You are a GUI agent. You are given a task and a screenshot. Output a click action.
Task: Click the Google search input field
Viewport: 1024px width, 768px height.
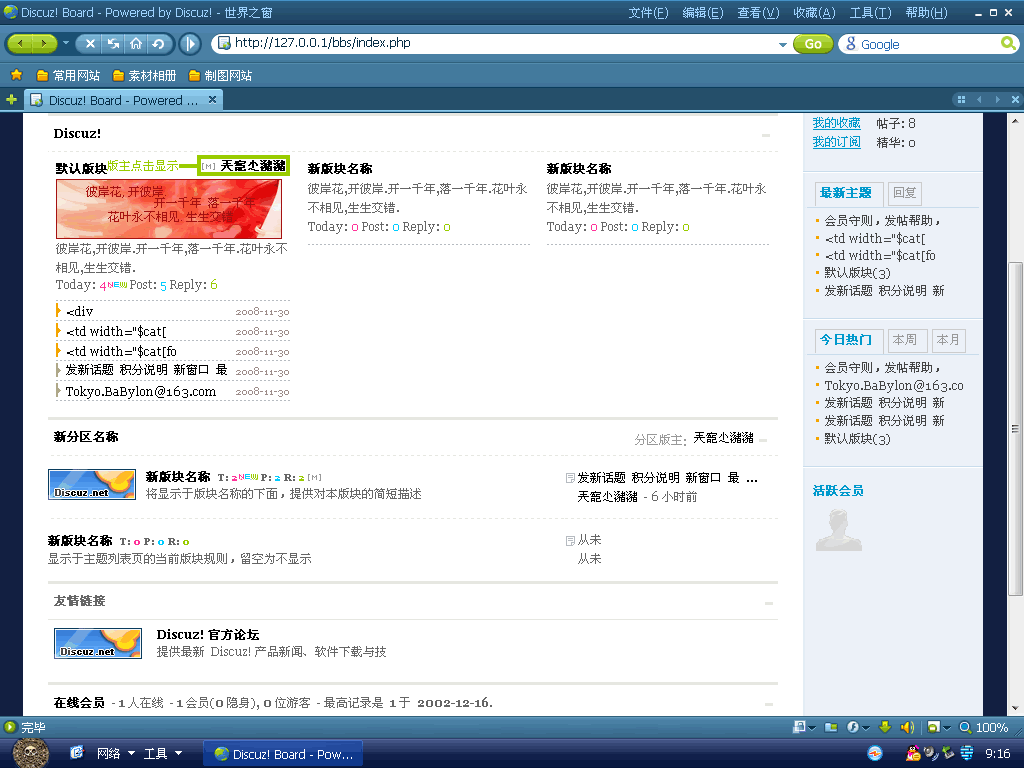[927, 44]
